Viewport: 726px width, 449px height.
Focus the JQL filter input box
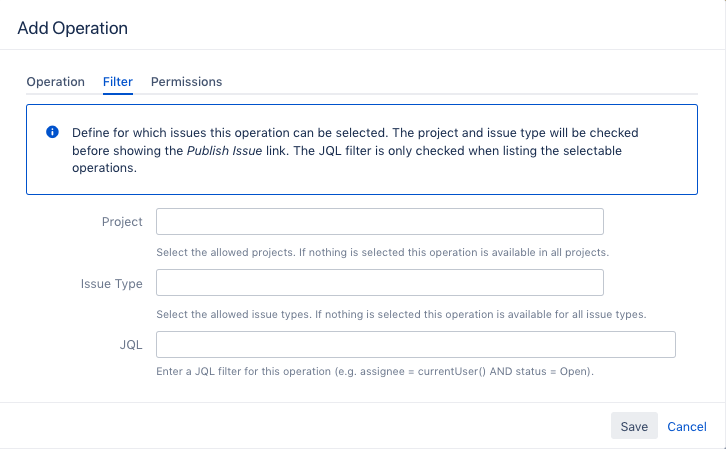tap(416, 345)
